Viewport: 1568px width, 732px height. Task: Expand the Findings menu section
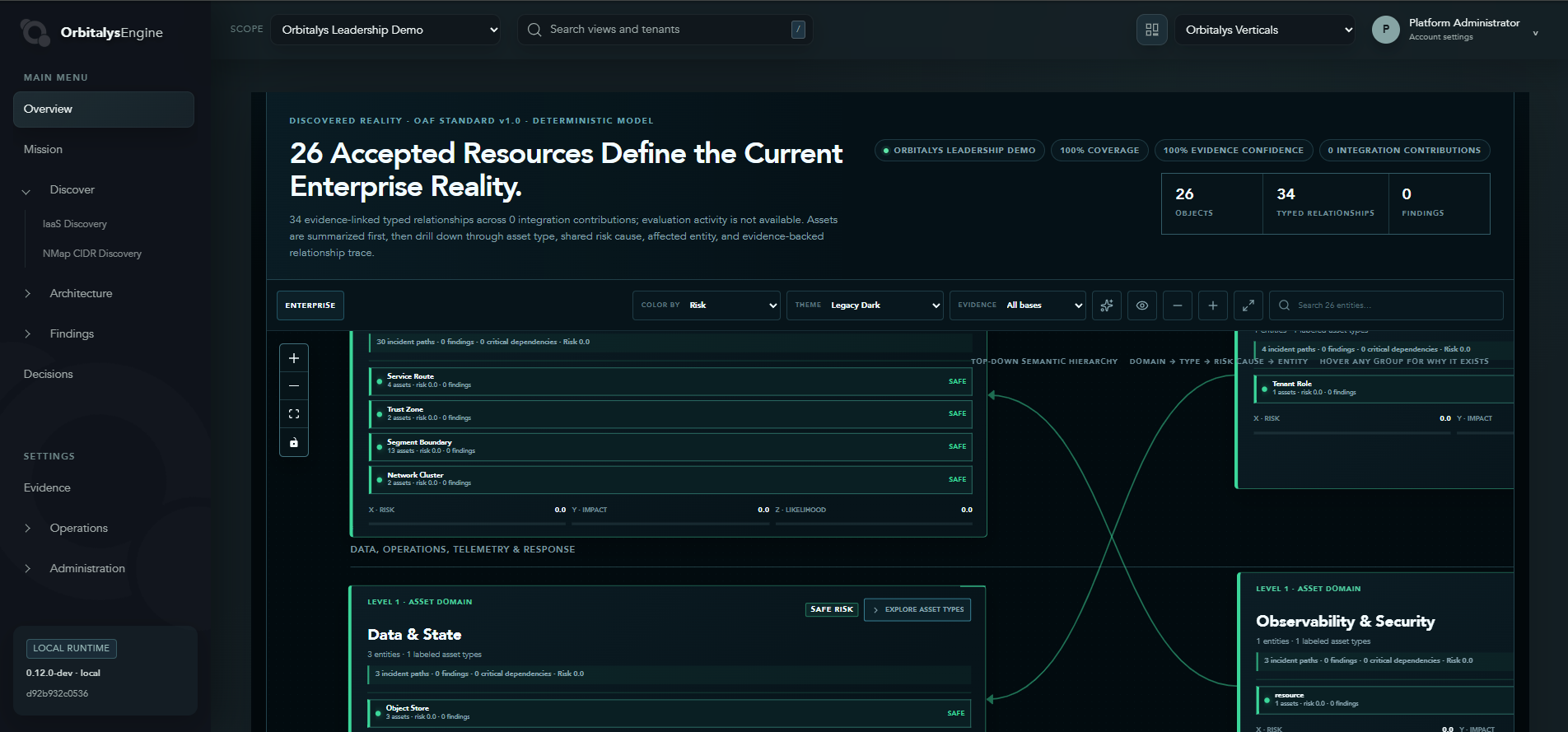[x=27, y=334]
